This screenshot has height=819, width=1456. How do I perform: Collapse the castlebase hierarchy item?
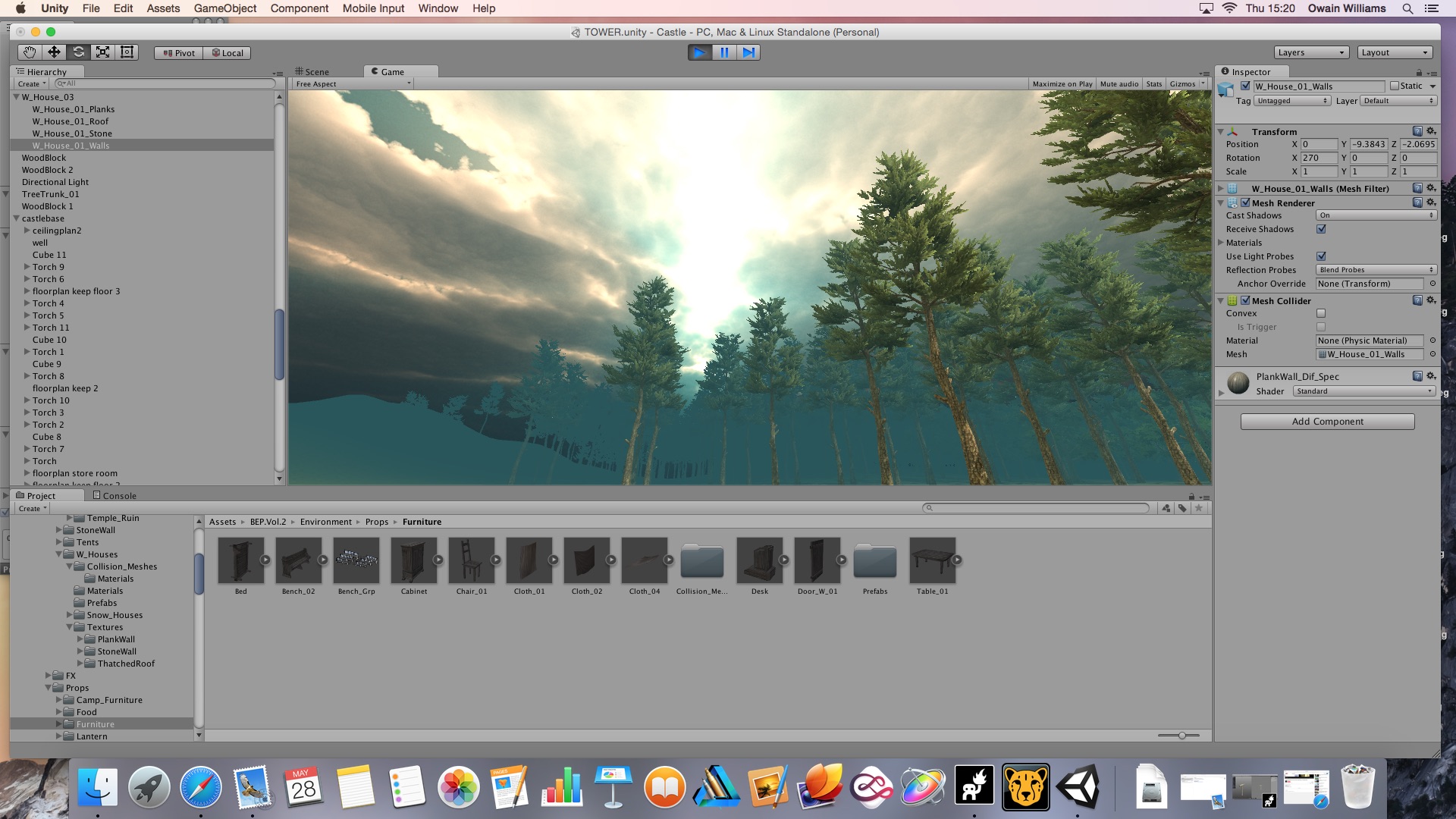(x=16, y=218)
